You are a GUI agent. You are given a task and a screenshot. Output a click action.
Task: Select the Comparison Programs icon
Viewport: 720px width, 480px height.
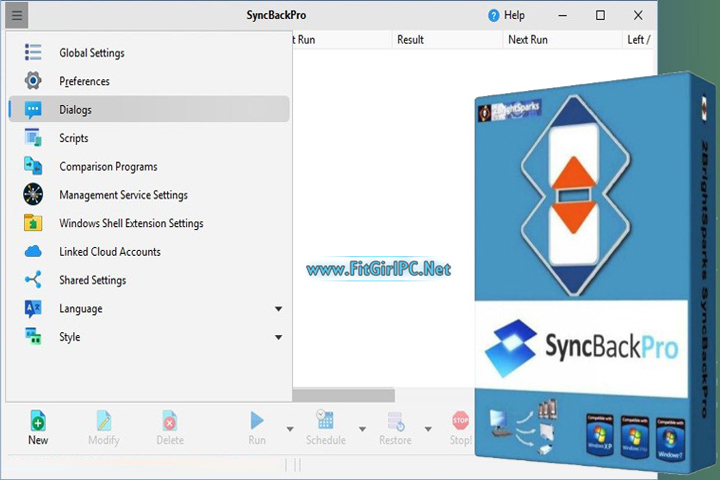[33, 166]
